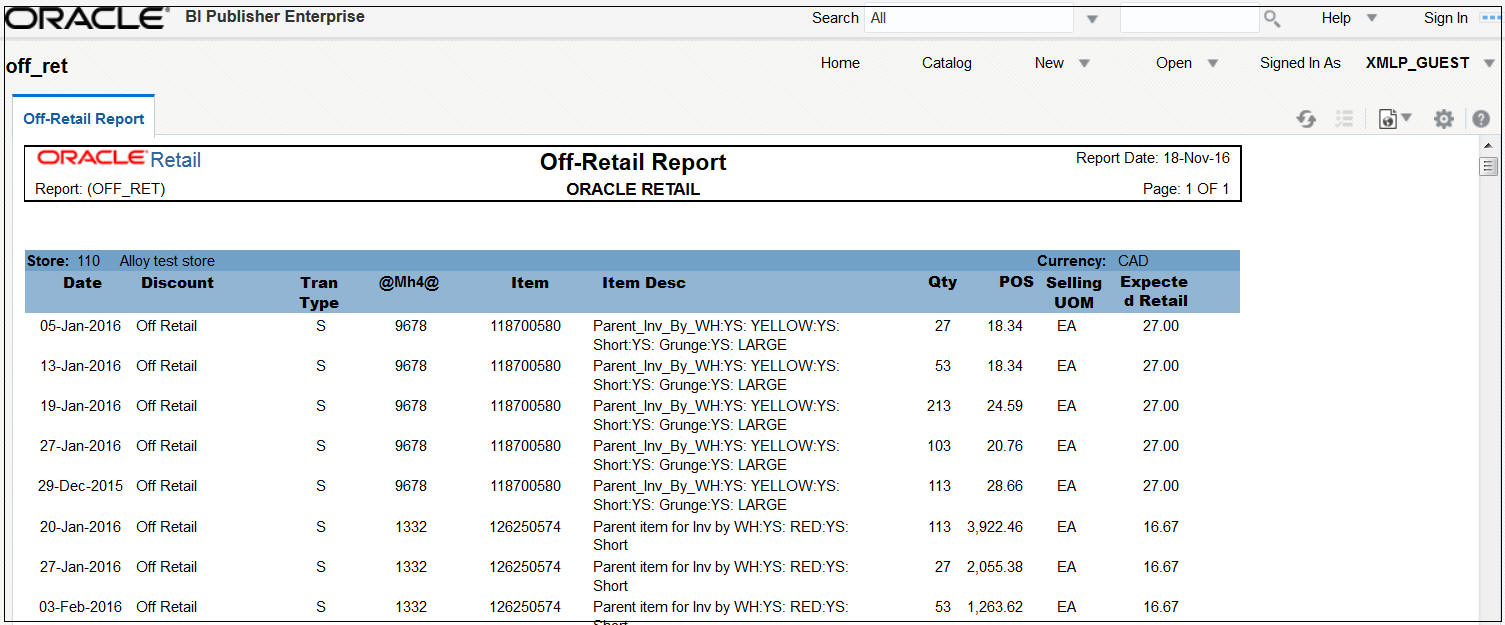Image resolution: width=1505 pixels, height=625 pixels.
Task: Click the ORACLE RETAIL subtitle text
Action: 633,189
